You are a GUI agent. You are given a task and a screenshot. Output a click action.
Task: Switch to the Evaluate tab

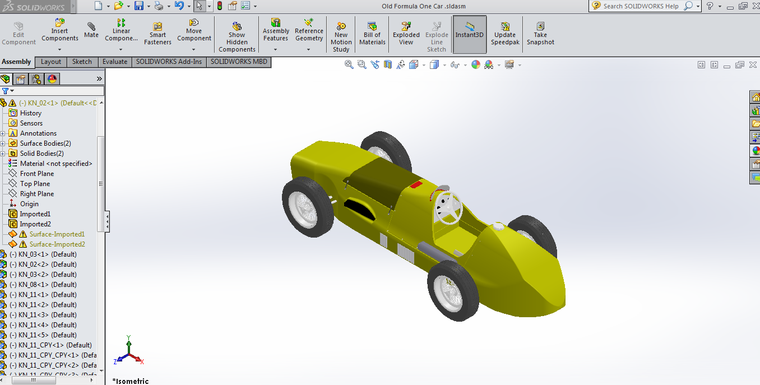114,62
